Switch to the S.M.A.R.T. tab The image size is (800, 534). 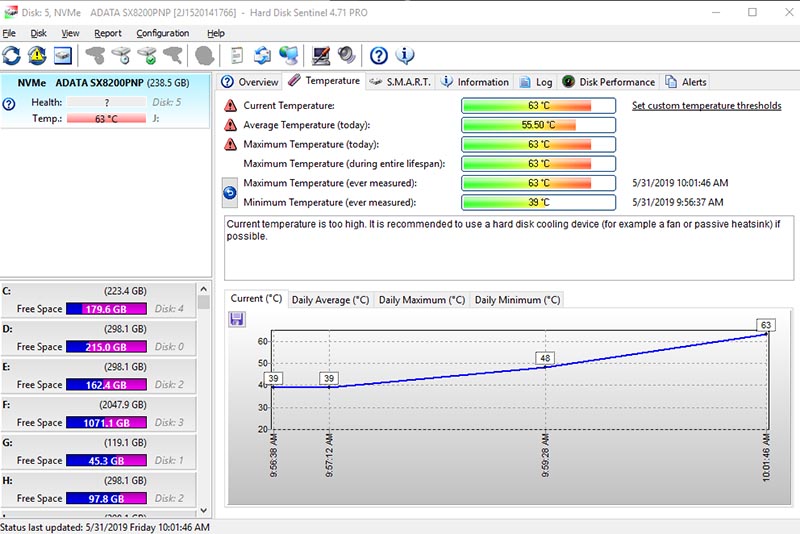click(401, 82)
